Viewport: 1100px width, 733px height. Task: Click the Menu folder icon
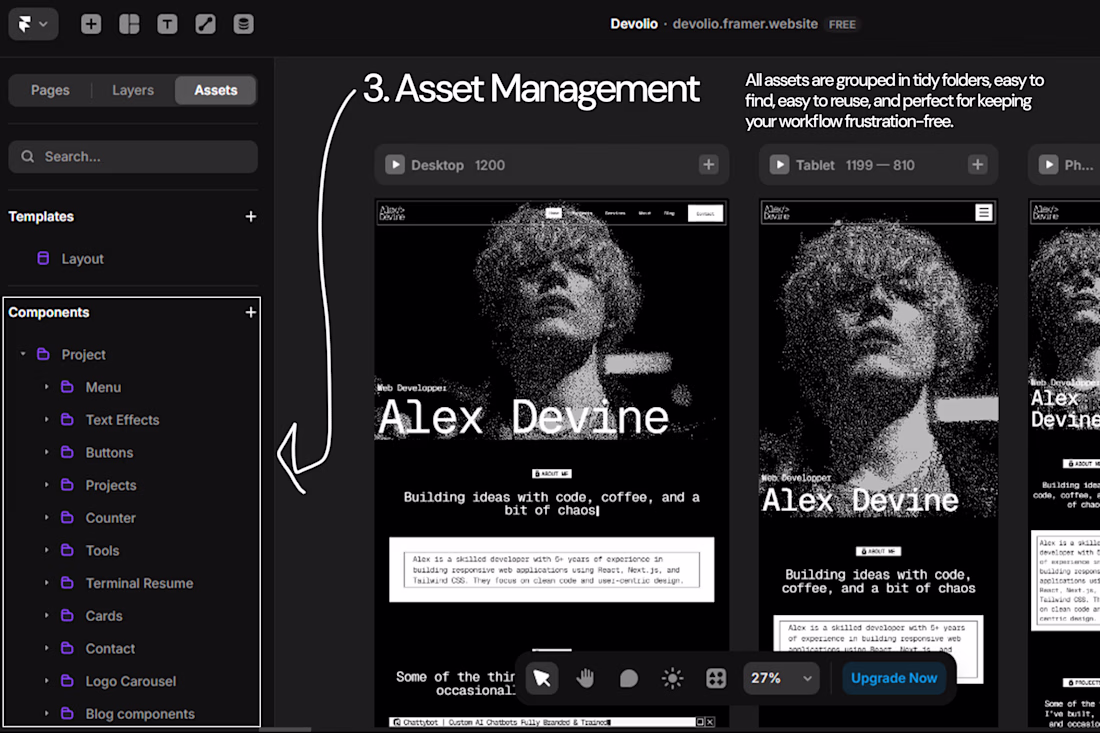coord(67,387)
